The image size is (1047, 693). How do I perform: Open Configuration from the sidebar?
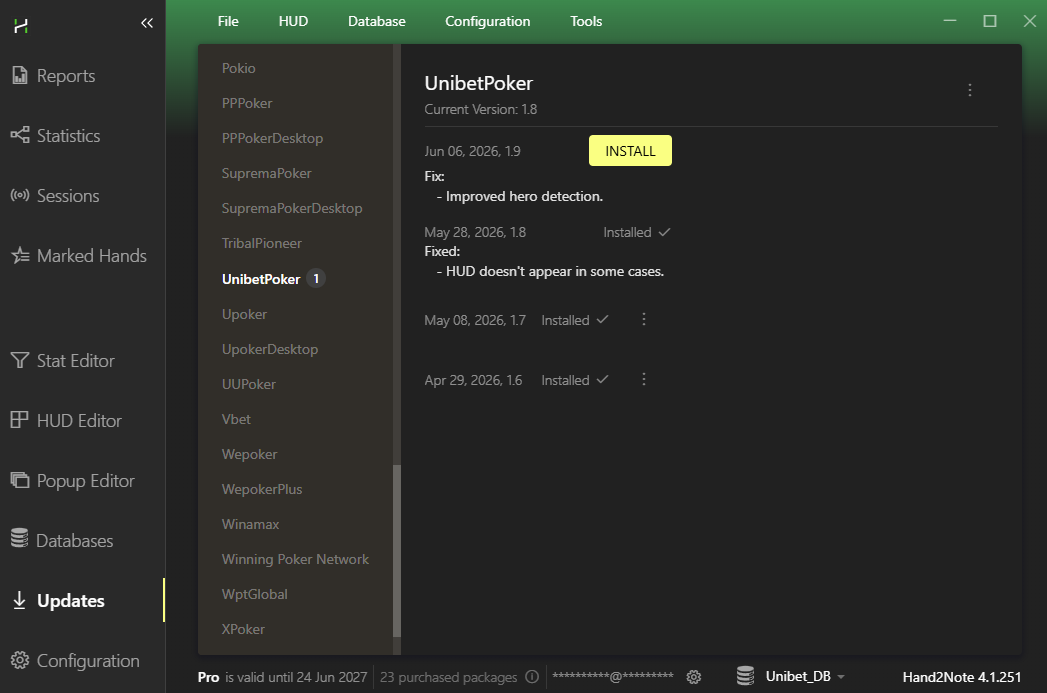click(x=75, y=660)
